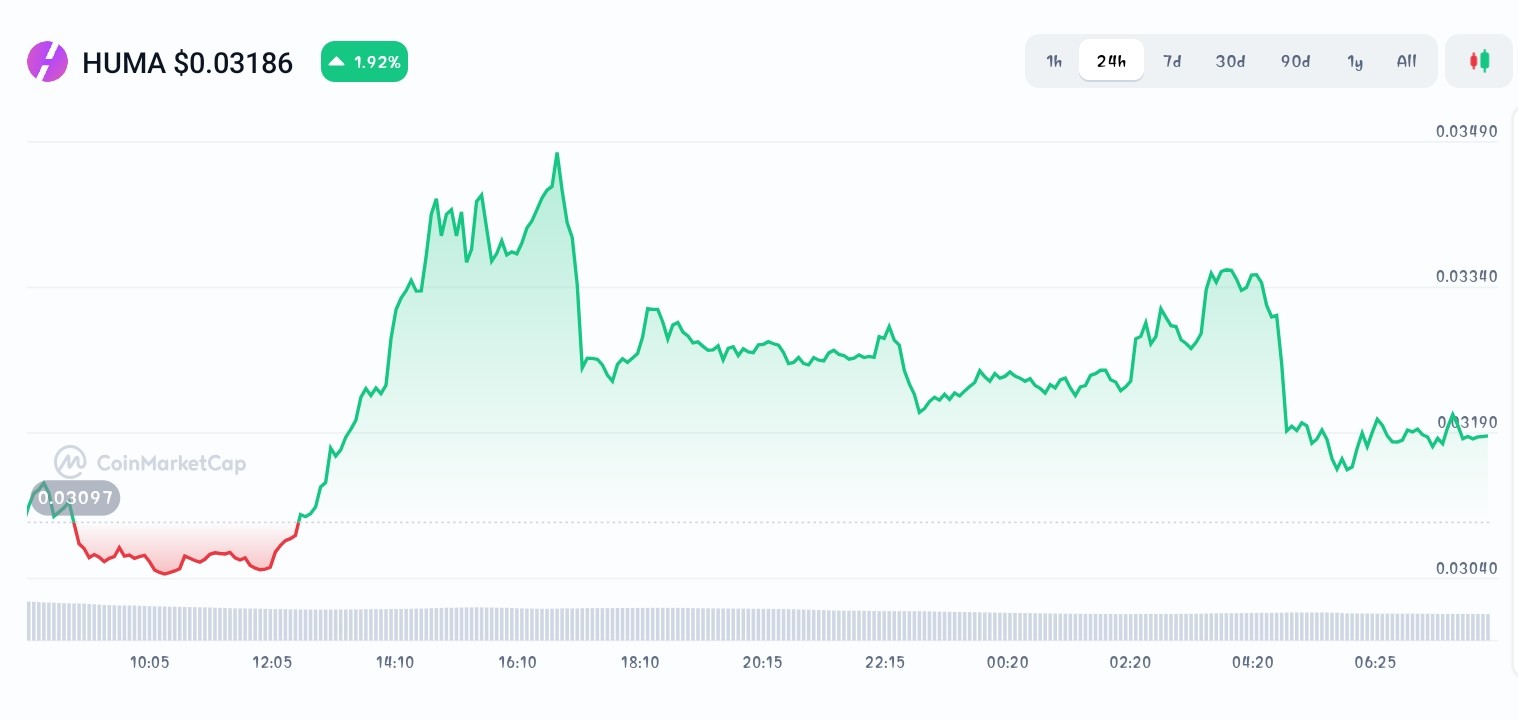Click the 04:20 time axis label
The width and height of the screenshot is (1518, 720).
coord(1253,662)
